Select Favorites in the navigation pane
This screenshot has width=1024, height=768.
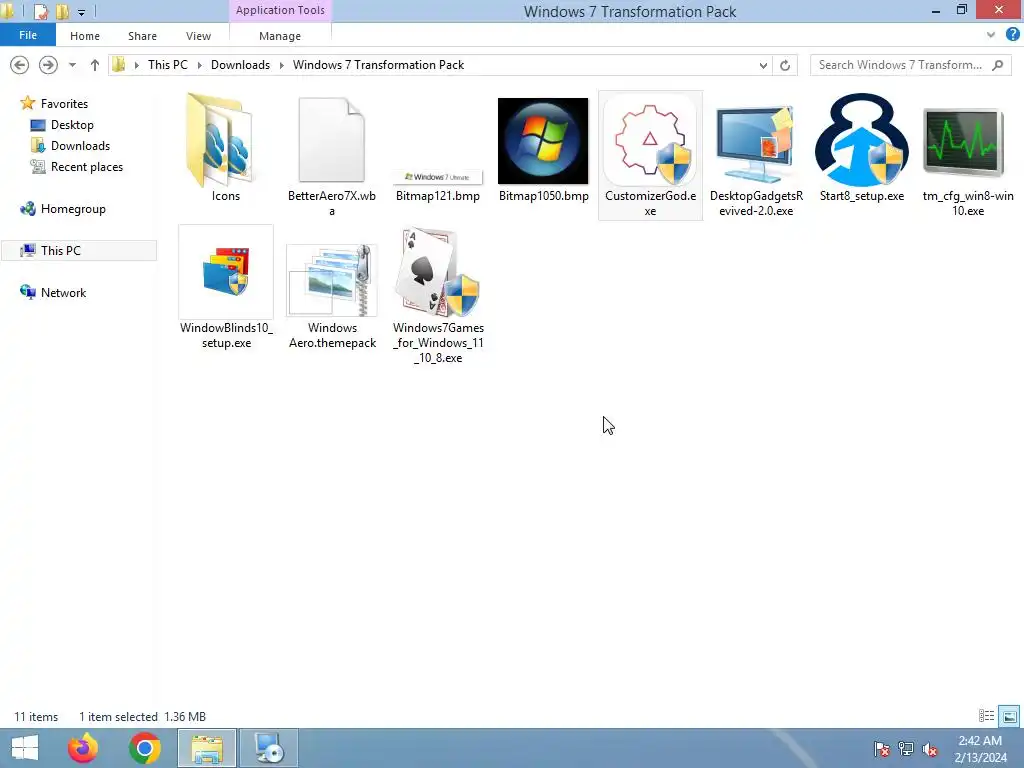tap(64, 104)
